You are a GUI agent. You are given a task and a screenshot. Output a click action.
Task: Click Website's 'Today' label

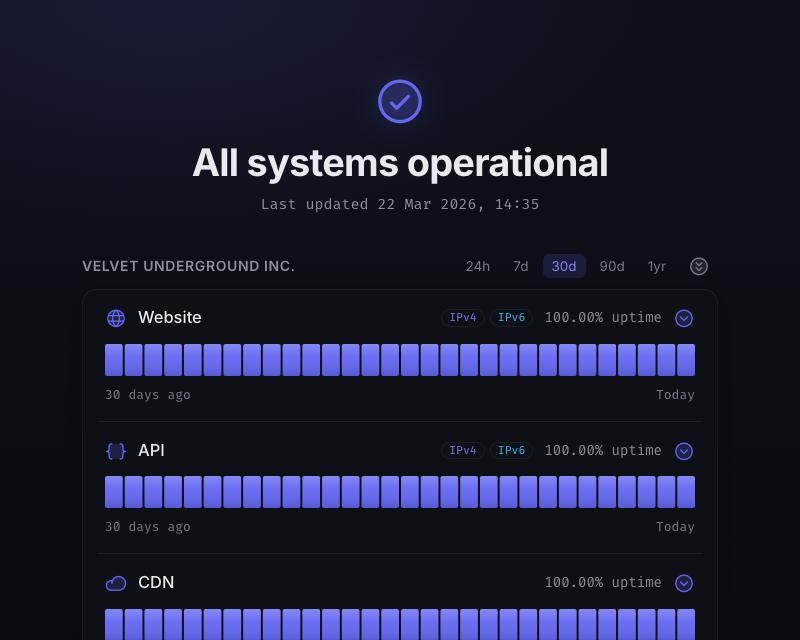coord(675,395)
